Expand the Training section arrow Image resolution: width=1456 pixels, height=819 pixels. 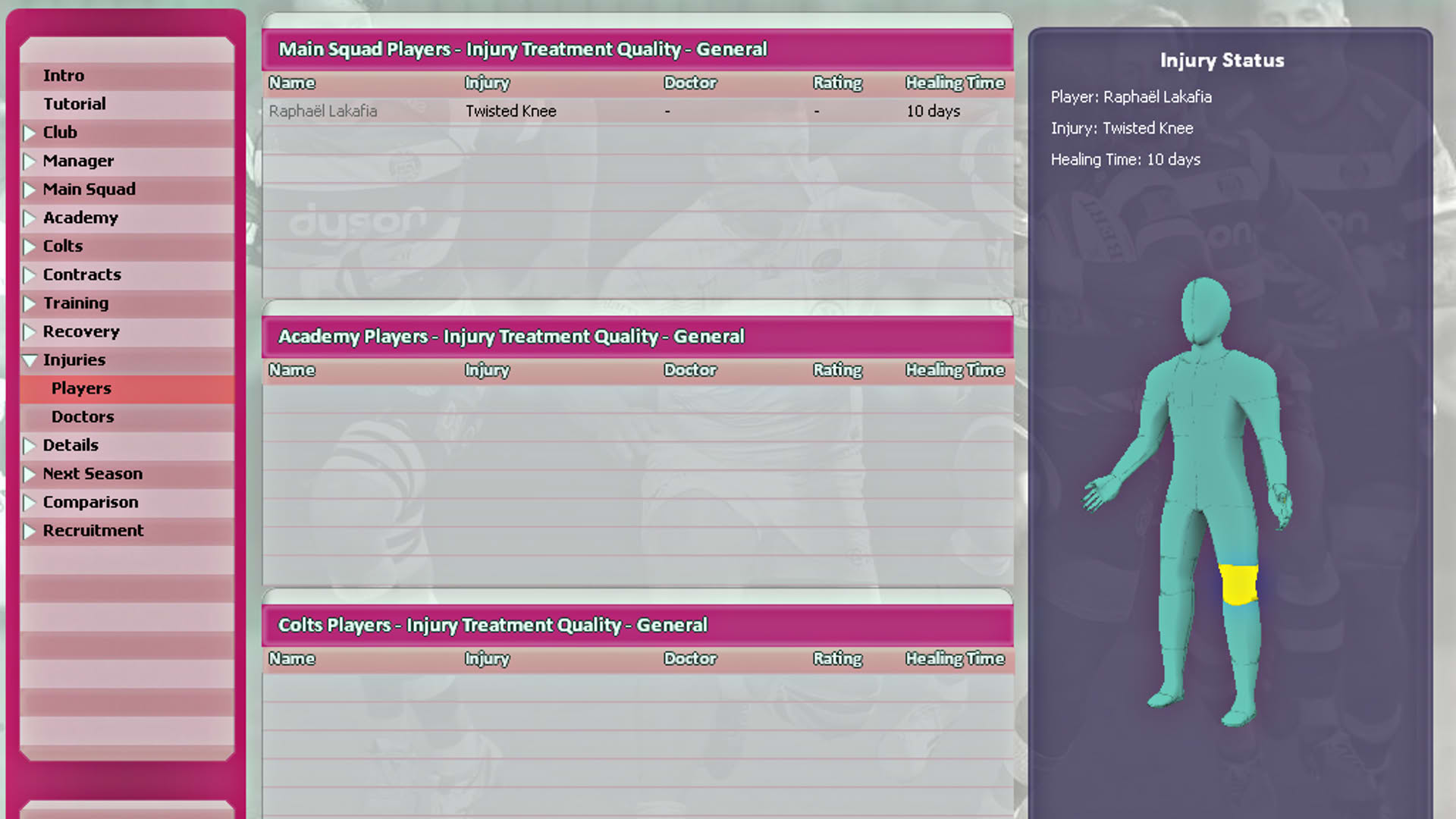coord(30,303)
